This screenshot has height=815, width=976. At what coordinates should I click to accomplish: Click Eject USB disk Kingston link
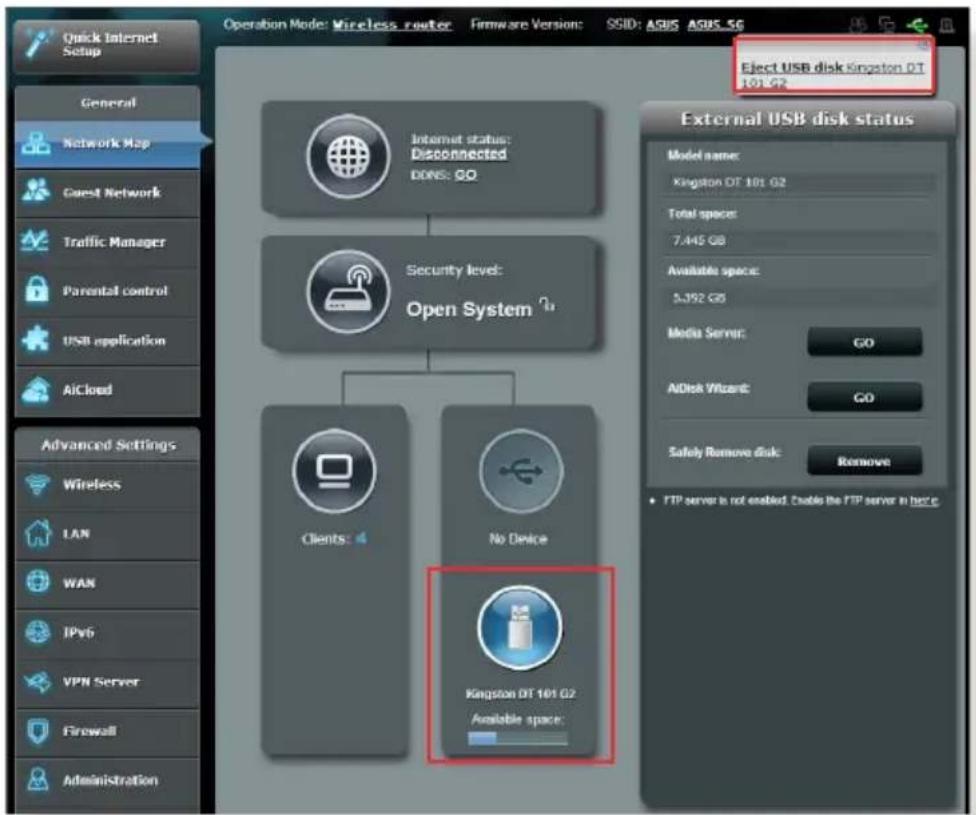click(x=832, y=75)
